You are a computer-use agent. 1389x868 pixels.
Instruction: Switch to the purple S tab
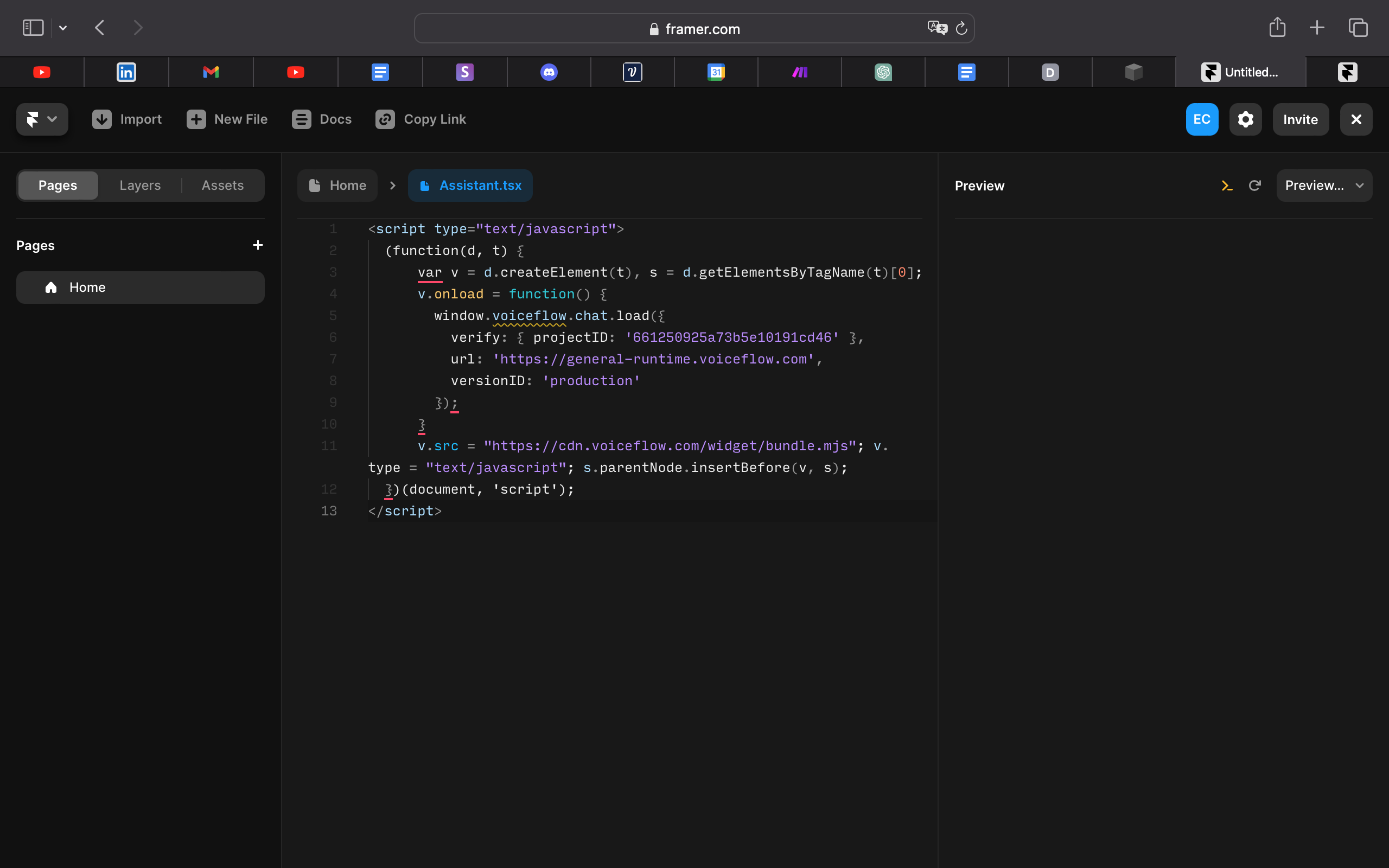pos(465,72)
